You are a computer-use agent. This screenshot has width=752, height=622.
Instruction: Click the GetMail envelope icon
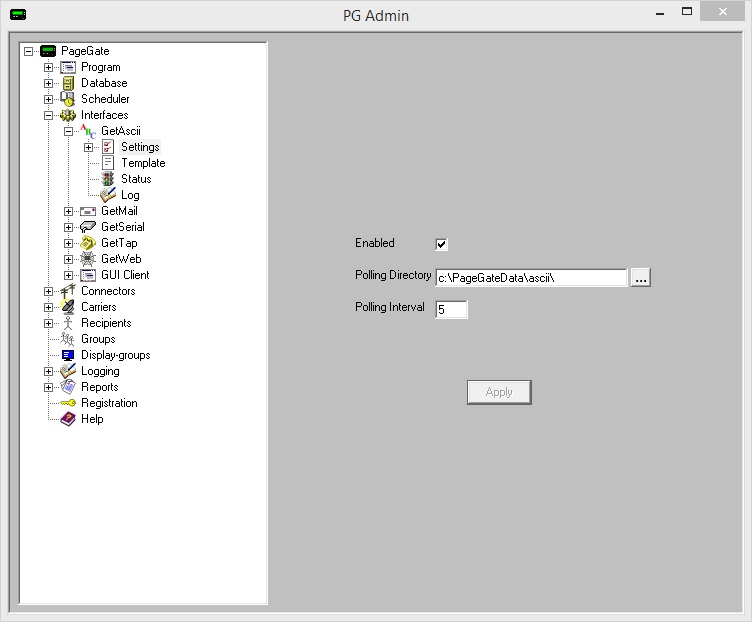(x=88, y=211)
